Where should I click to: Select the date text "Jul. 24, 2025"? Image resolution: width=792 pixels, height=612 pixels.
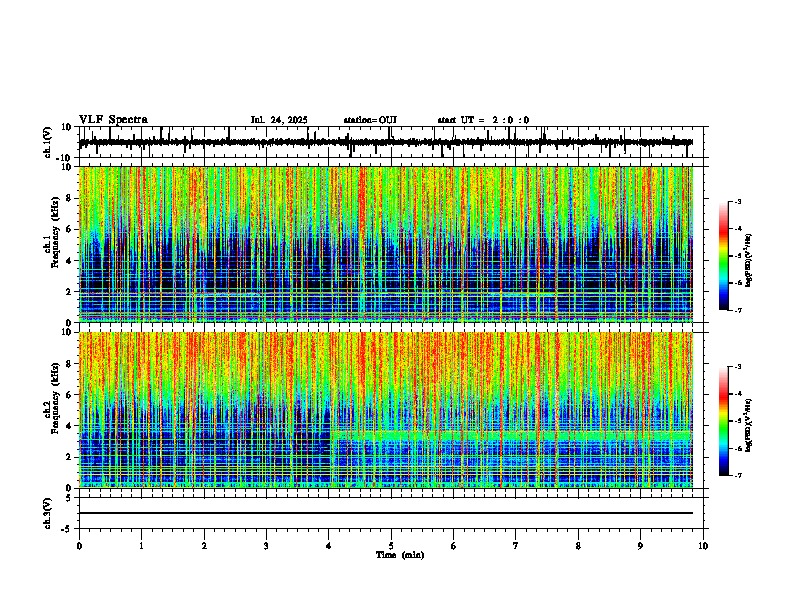[x=279, y=120]
